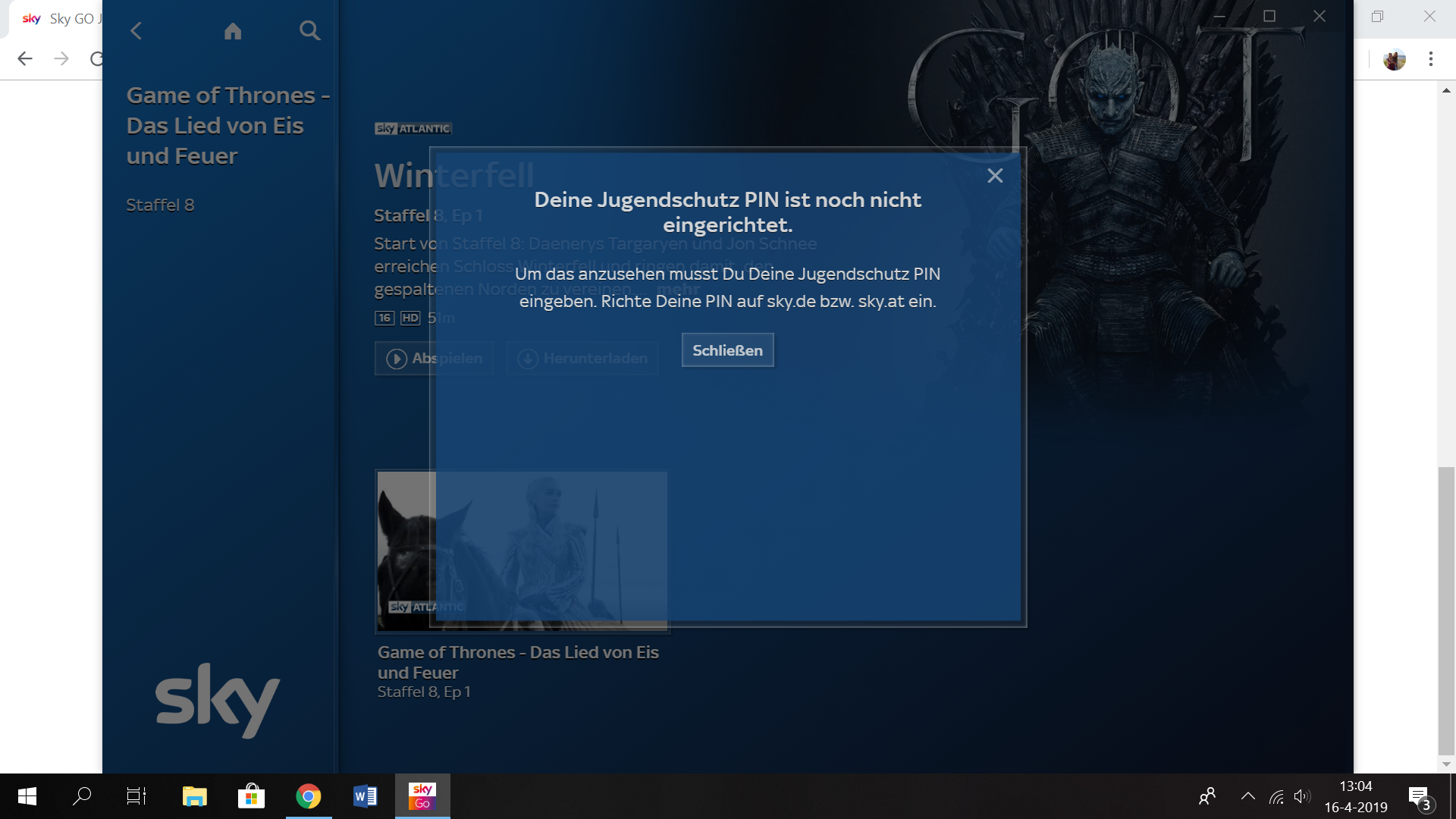
Task: Open Microsoft Store from taskbar
Action: (251, 796)
